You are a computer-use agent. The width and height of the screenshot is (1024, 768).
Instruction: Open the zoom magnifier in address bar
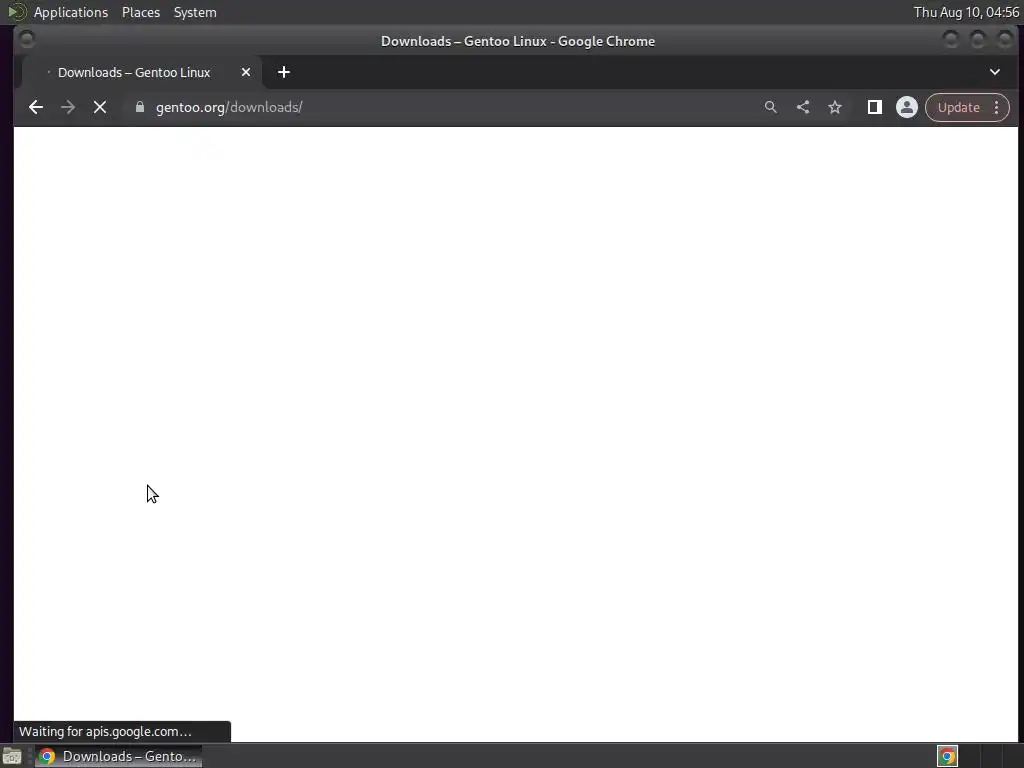[771, 107]
